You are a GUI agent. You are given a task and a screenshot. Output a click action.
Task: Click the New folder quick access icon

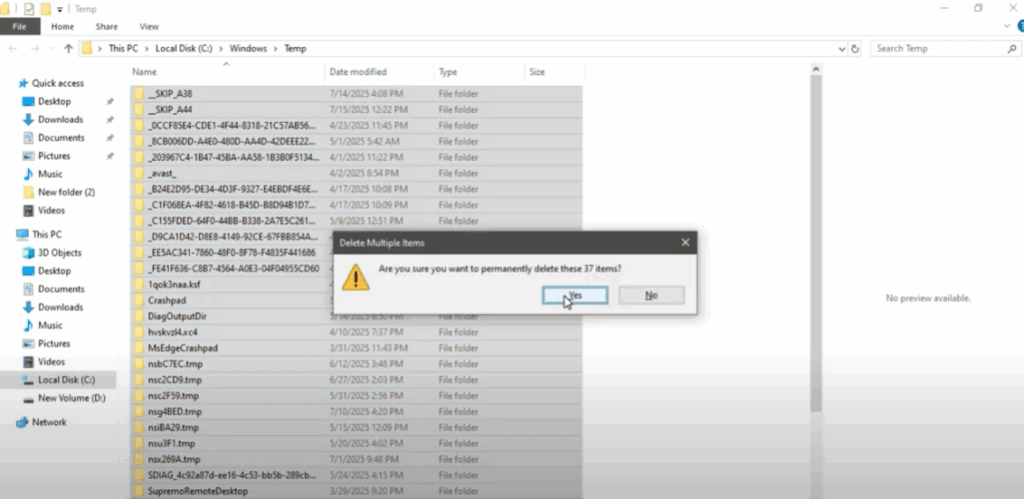tap(45, 9)
